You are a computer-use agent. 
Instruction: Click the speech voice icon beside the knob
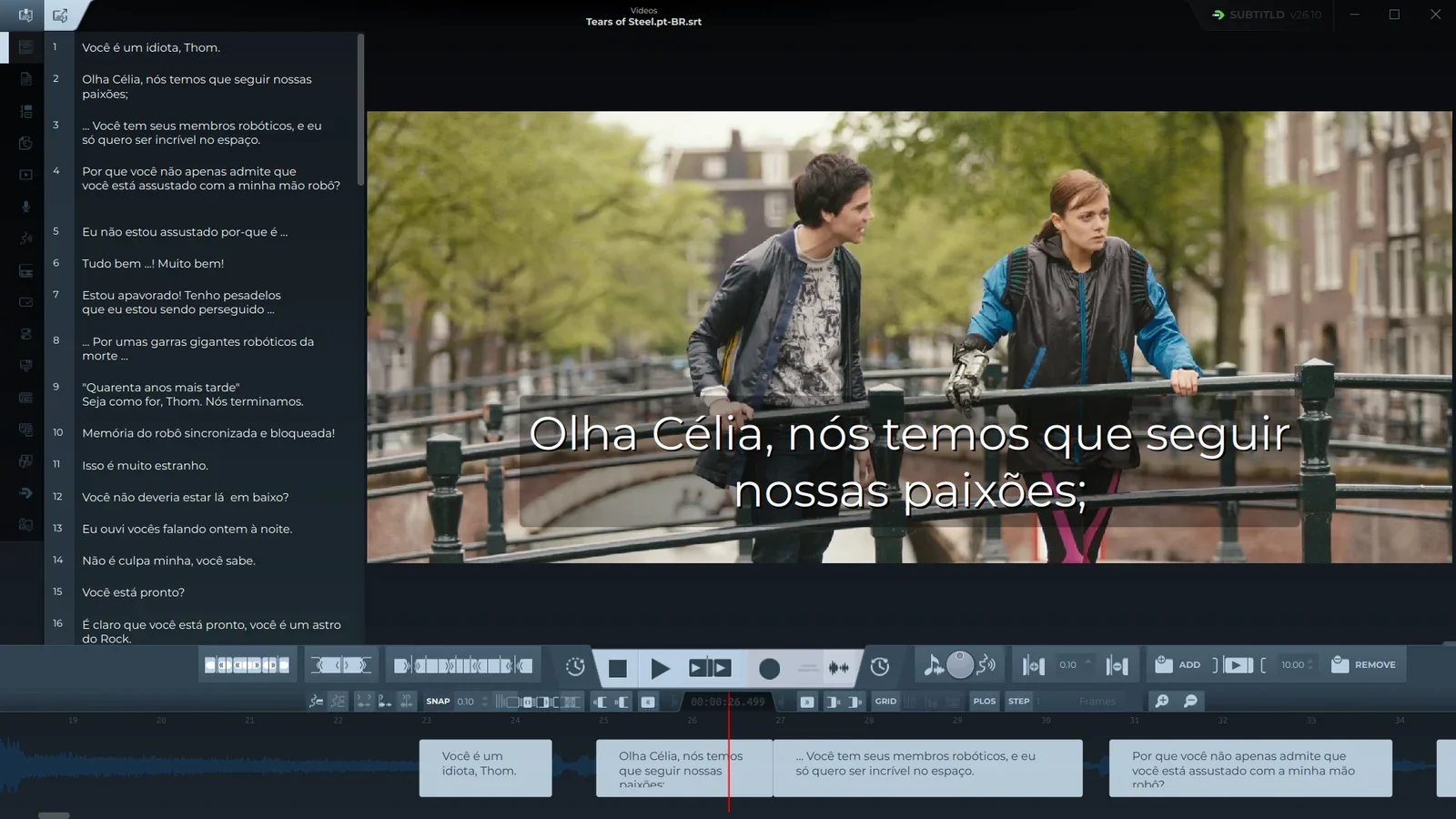coord(986,665)
